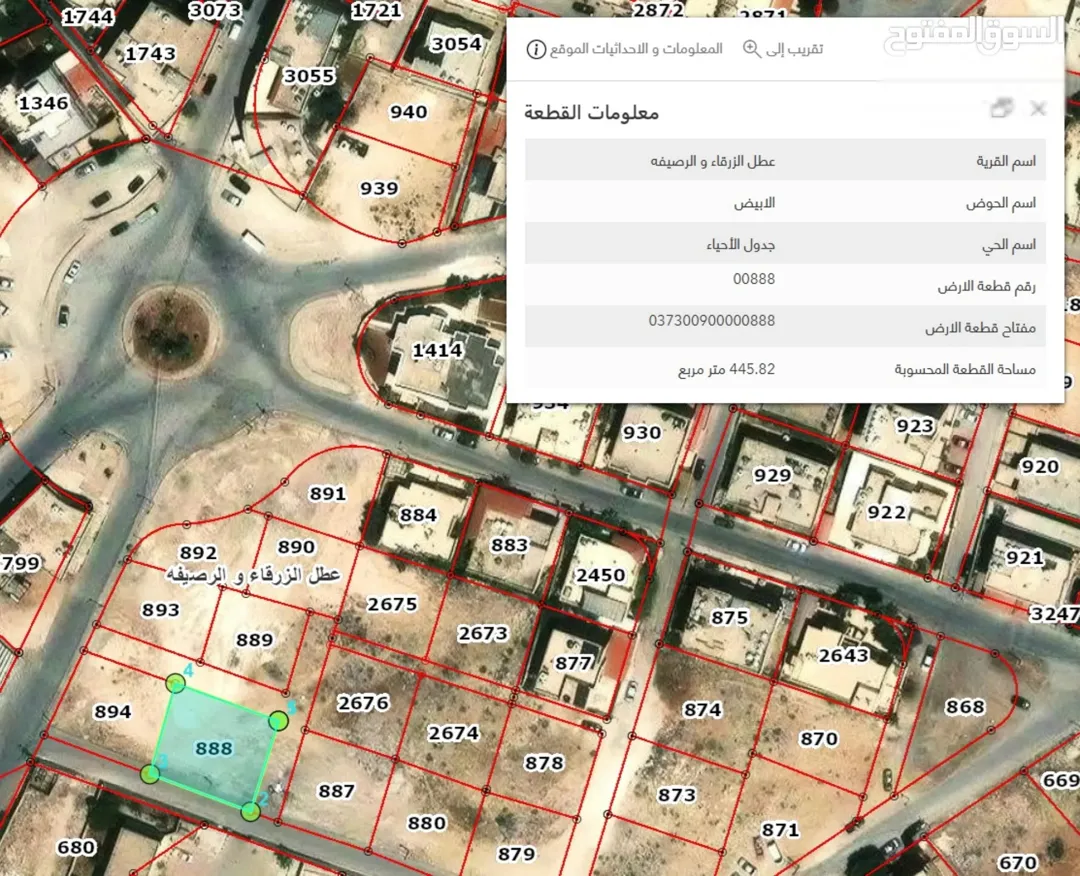Click neighborhood value جدول الأحياء

pos(740,244)
